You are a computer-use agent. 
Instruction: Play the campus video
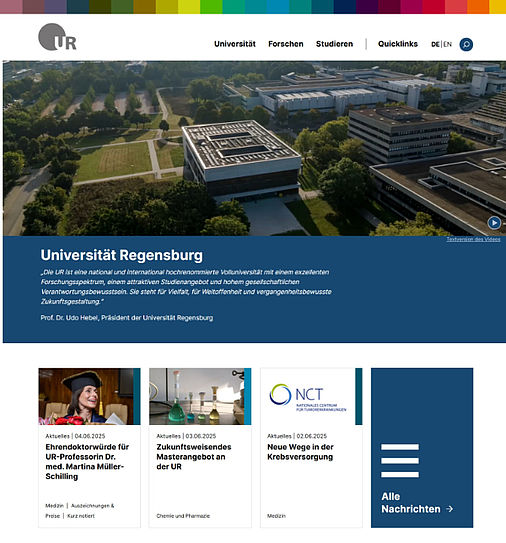[494, 223]
